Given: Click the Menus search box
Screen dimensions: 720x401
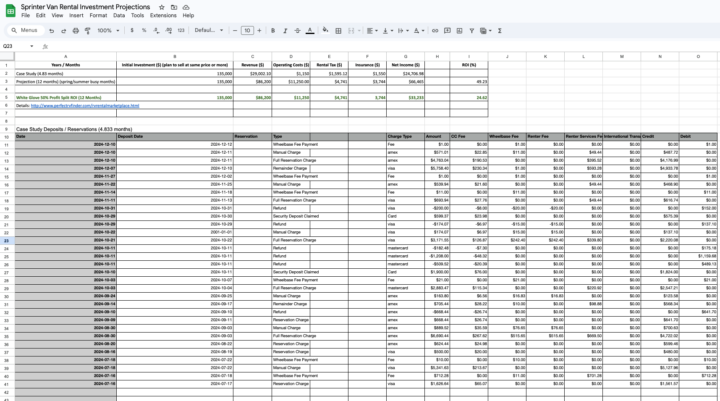Looking at the screenshot, I should tap(24, 30).
